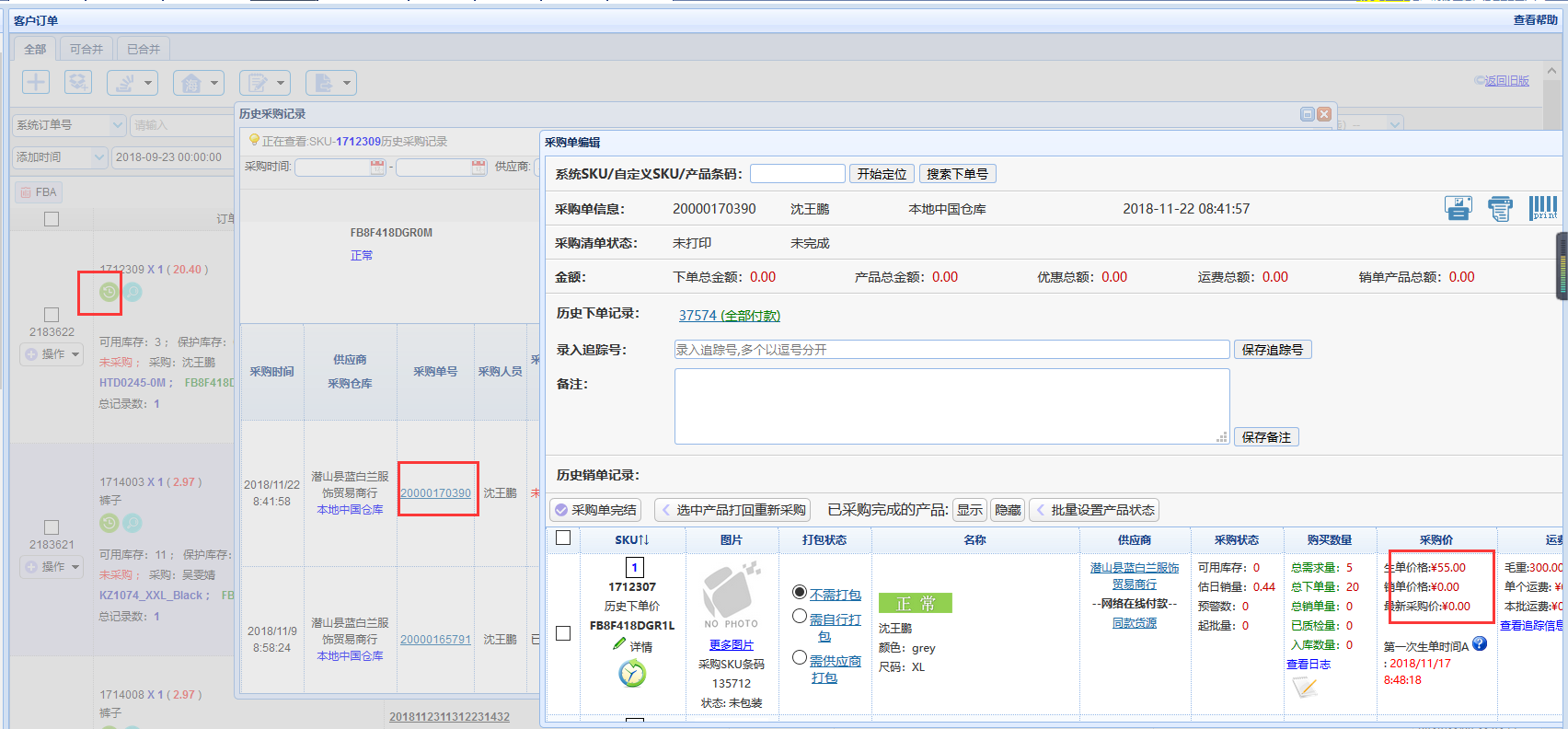
Task: Switch to the 已合并 tab
Action: tap(144, 49)
